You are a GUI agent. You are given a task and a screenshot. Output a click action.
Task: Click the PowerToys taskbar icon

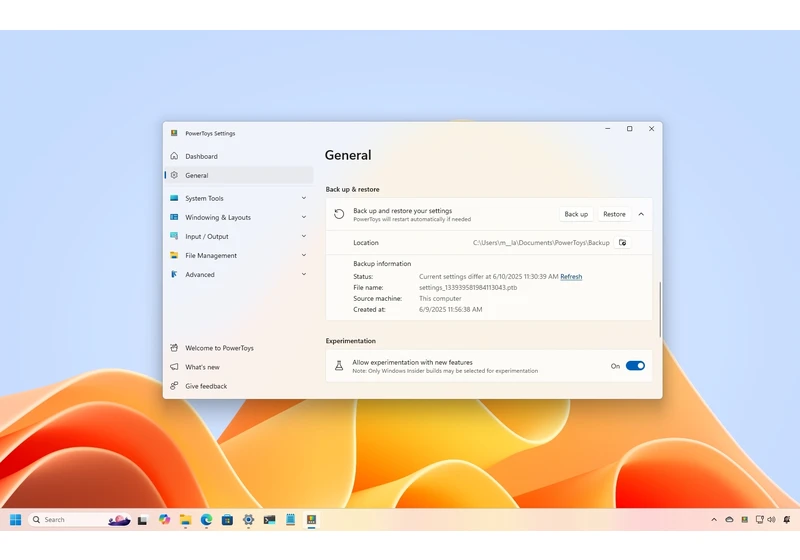click(x=311, y=520)
